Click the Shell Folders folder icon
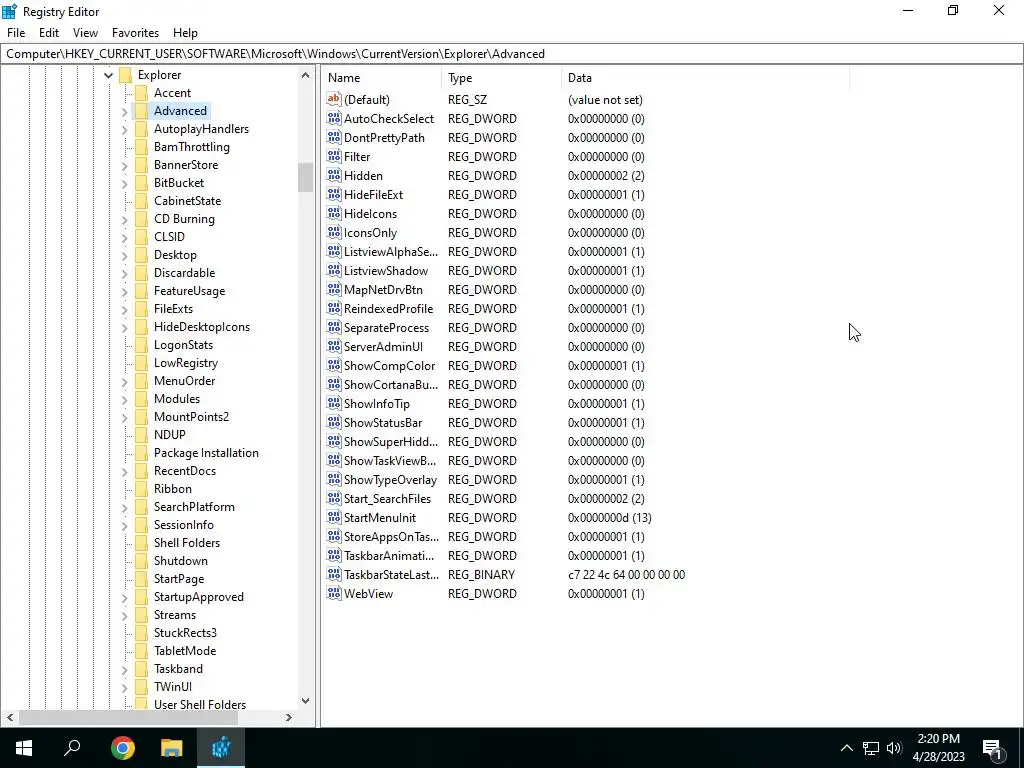This screenshot has height=768, width=1024. tap(141, 543)
